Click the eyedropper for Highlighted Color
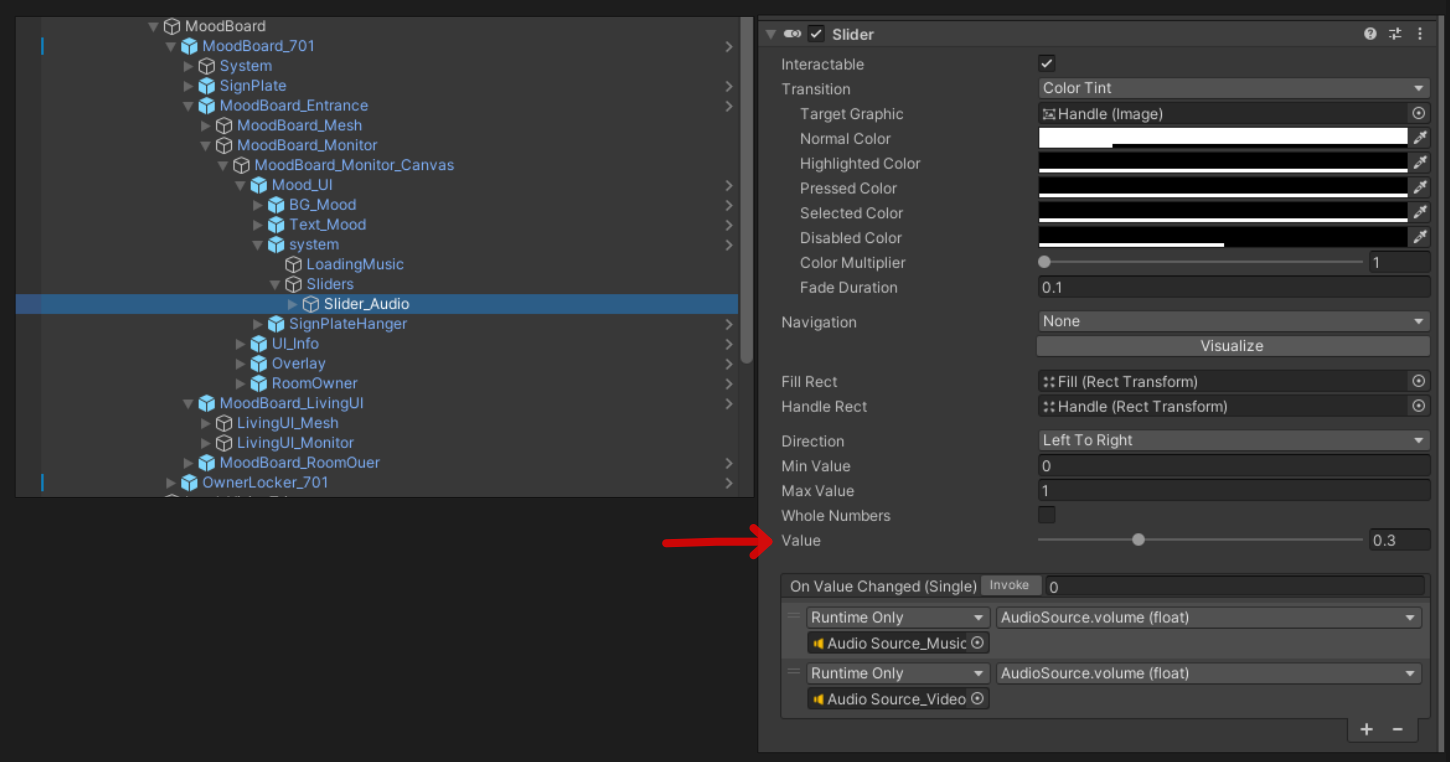Screen dimensions: 1450x762 tap(1419, 163)
